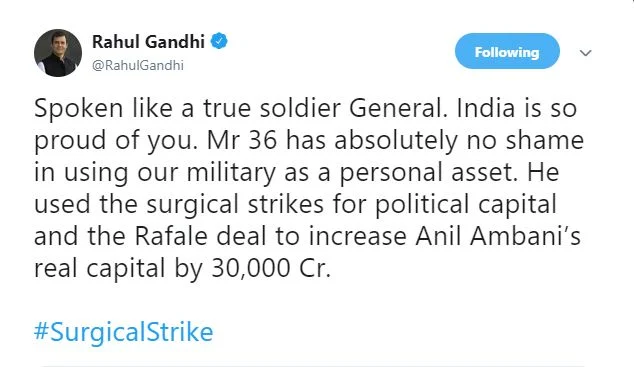Click the checkmark beside Rahul Gandhi's name
Image resolution: width=634 pixels, height=367 pixels.
pyautogui.click(x=219, y=41)
